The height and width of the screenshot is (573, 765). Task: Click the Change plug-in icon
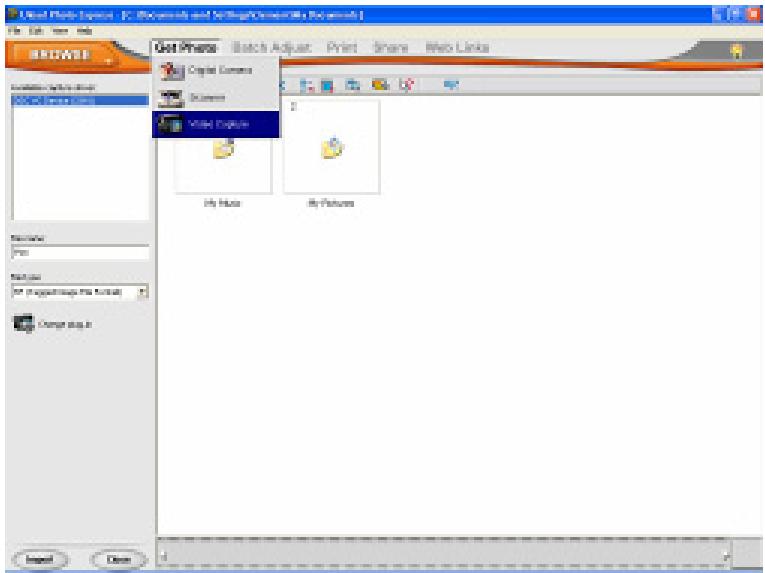23,324
